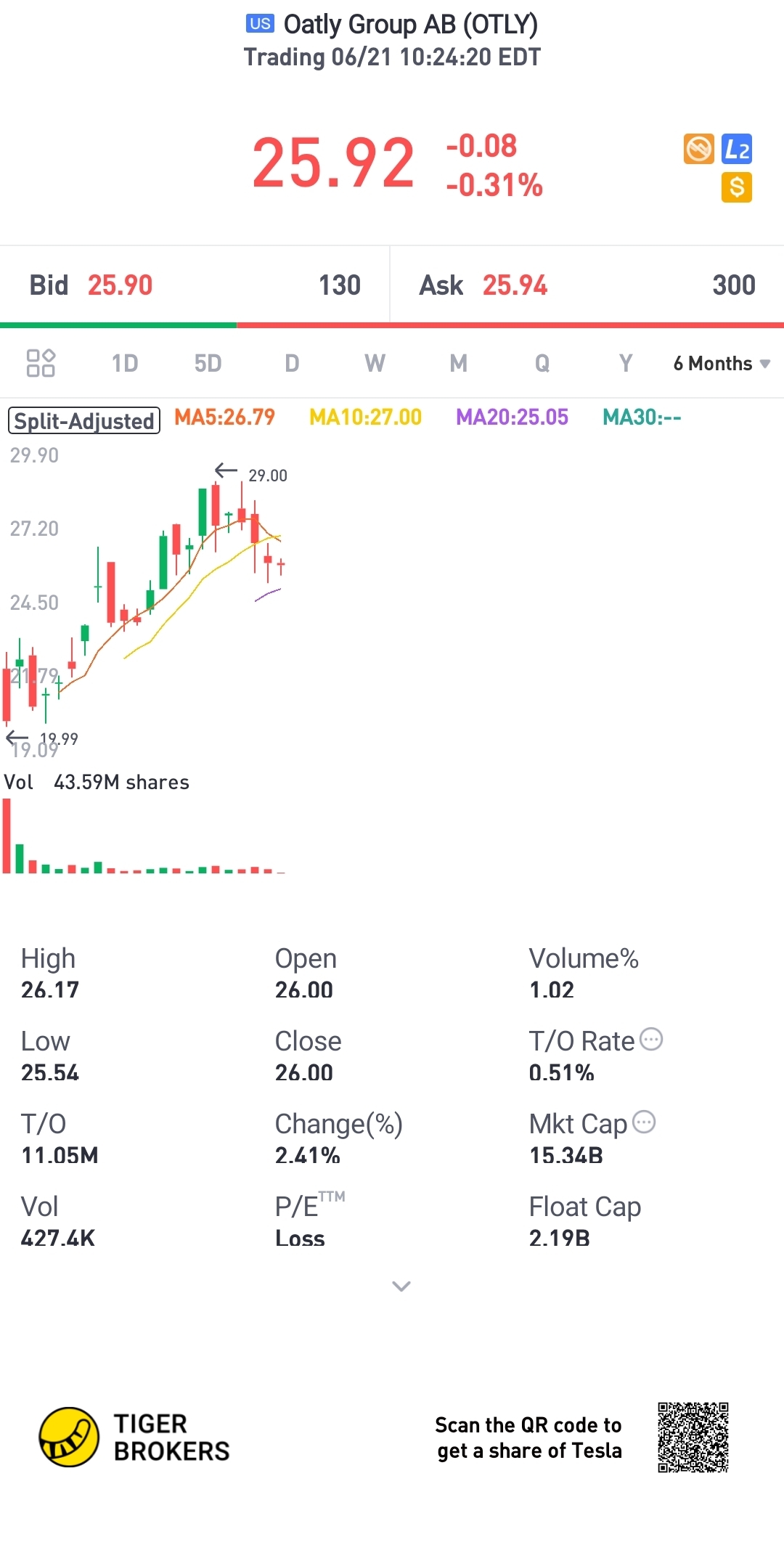784x1558 pixels.
Task: Tap the Oatly Group AB (OTLY) title
Action: (411, 24)
